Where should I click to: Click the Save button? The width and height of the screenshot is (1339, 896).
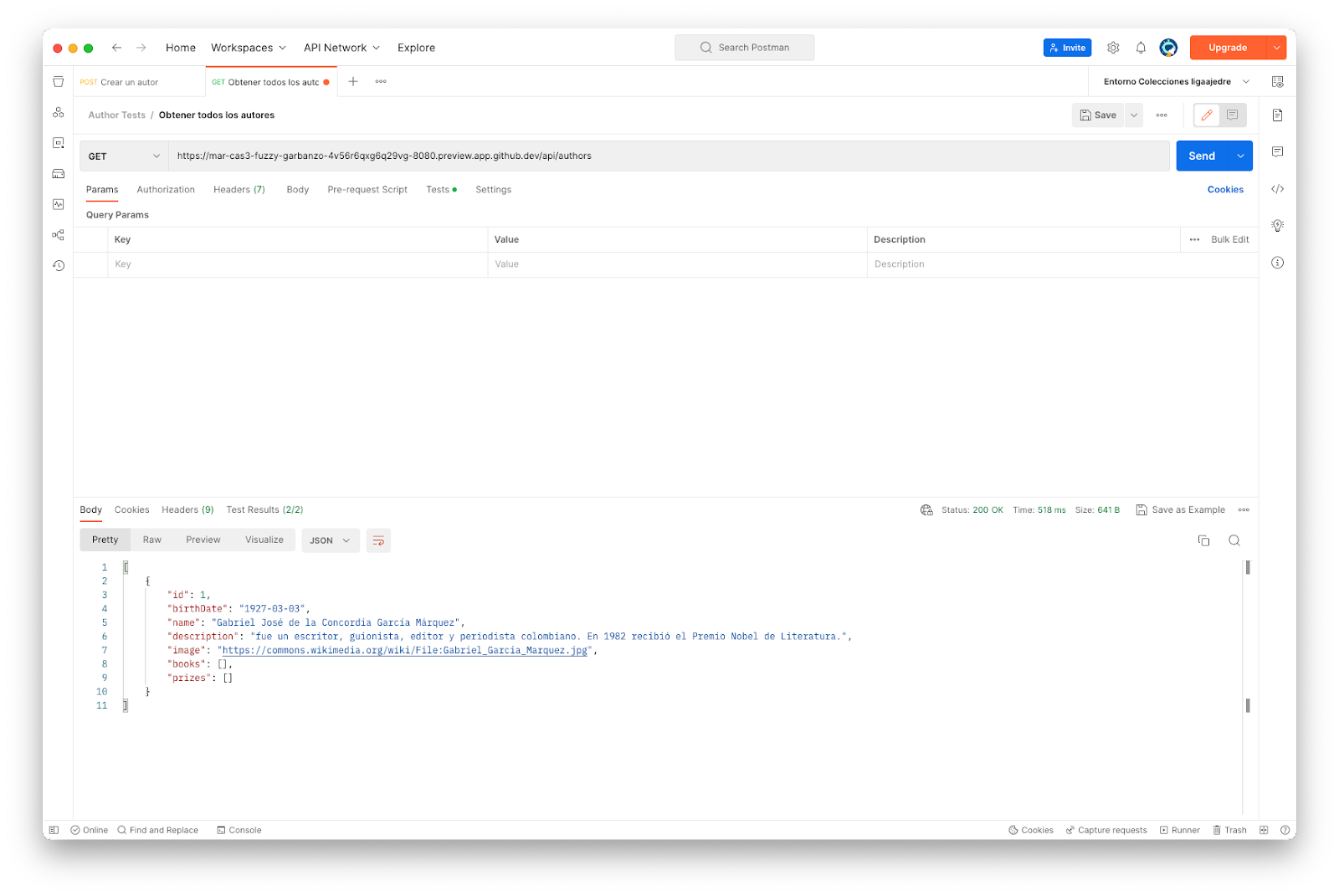[x=1098, y=115]
